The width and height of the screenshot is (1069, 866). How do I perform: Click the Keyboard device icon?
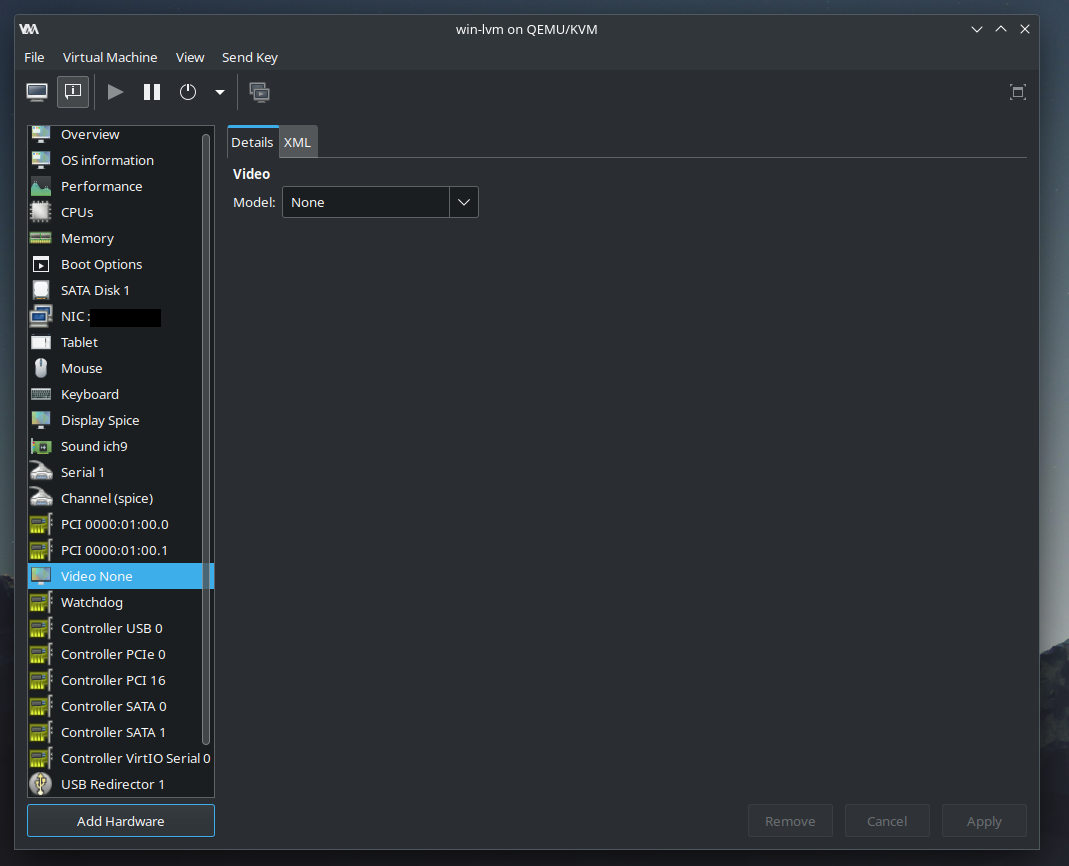click(x=41, y=394)
